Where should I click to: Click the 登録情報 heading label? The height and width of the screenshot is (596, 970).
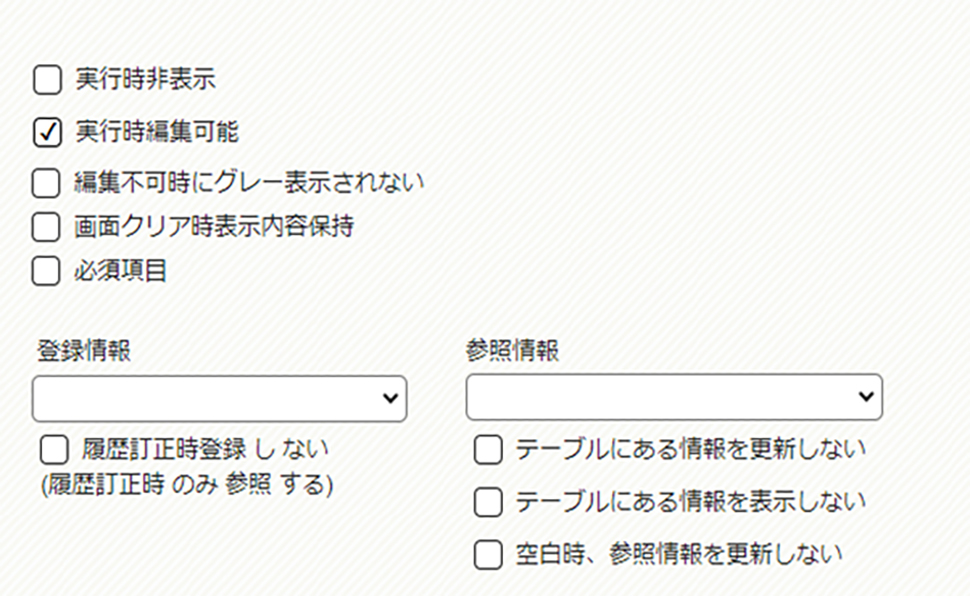coord(84,351)
